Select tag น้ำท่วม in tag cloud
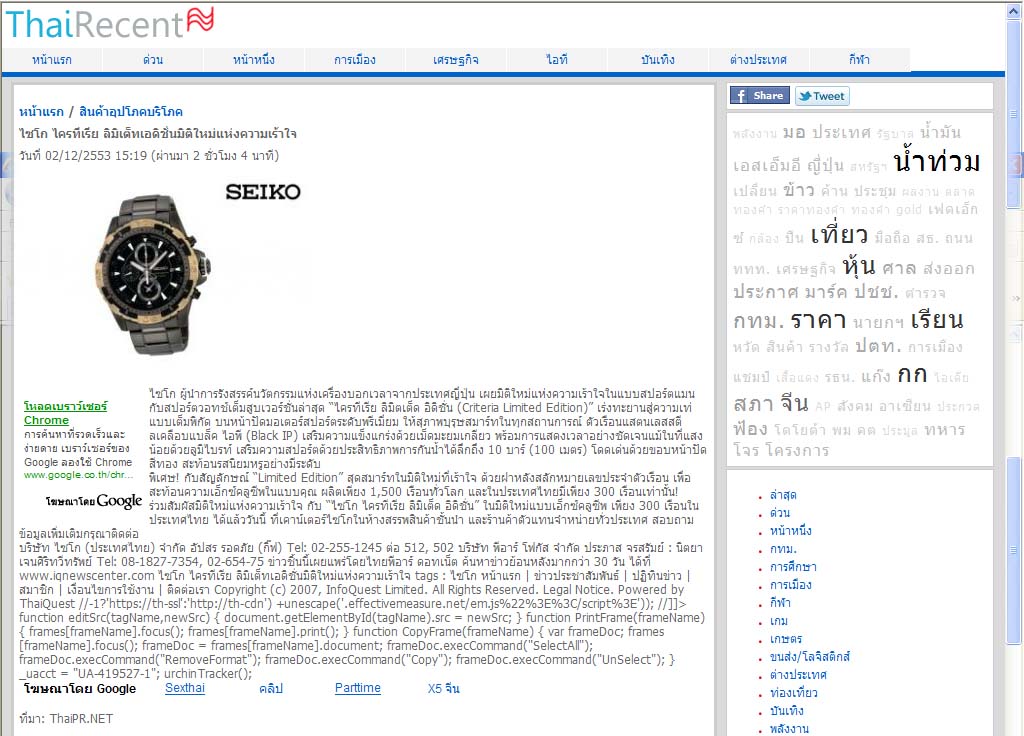 [x=937, y=161]
